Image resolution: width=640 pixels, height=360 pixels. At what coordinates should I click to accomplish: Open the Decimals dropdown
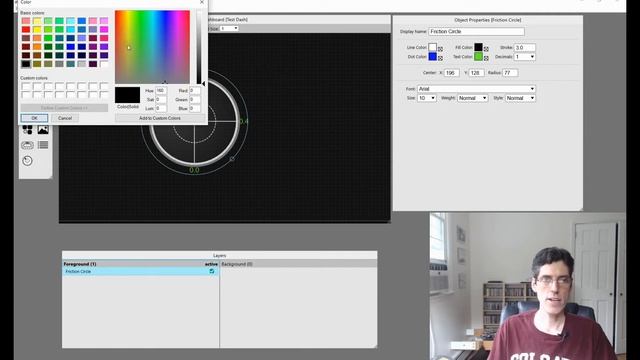pos(524,57)
